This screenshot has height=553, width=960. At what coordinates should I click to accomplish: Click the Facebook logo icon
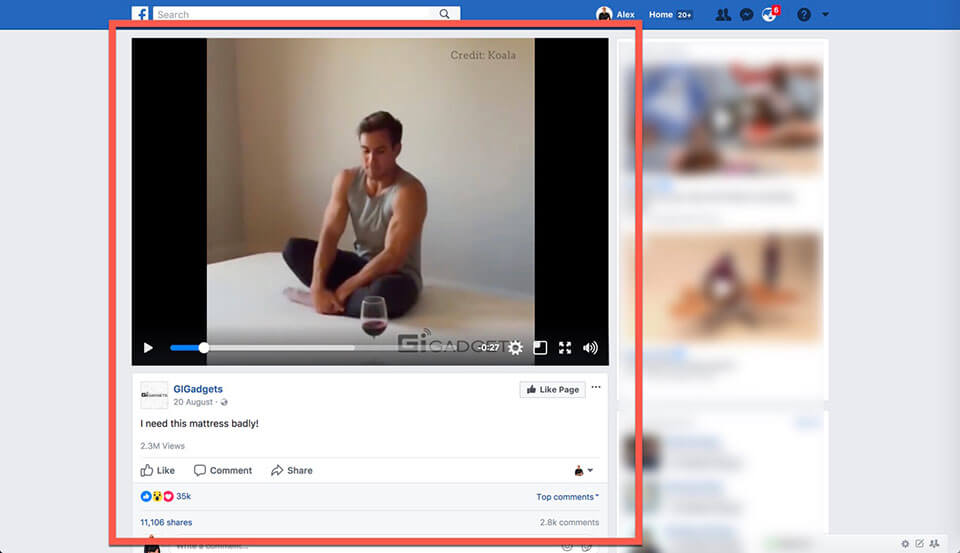[140, 13]
